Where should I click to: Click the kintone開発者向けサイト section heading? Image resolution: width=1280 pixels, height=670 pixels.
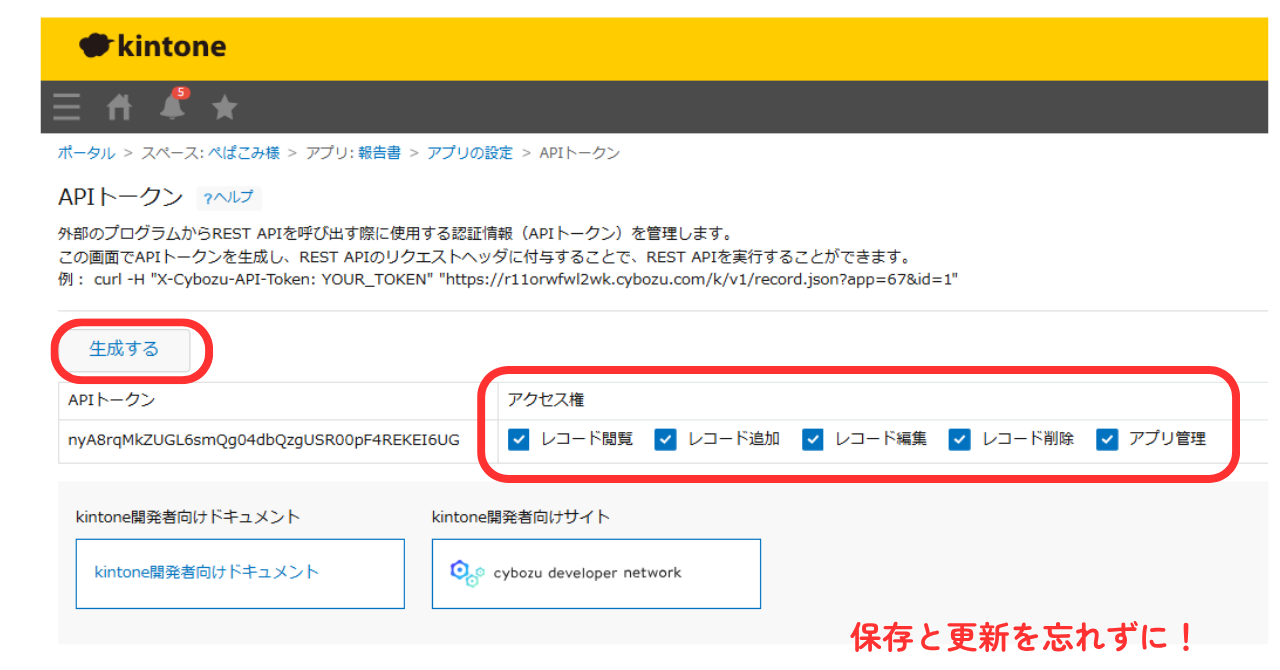click(x=521, y=517)
